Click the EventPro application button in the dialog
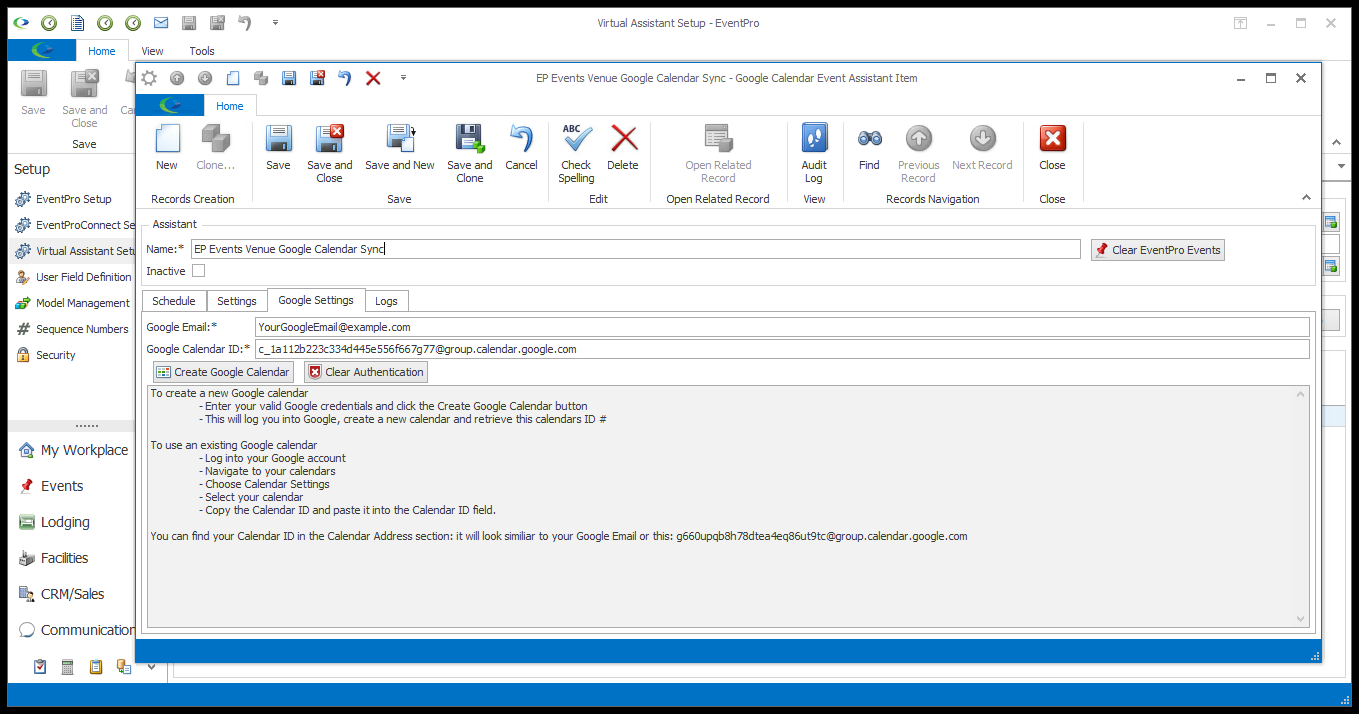This screenshot has width=1359, height=714. tap(170, 105)
